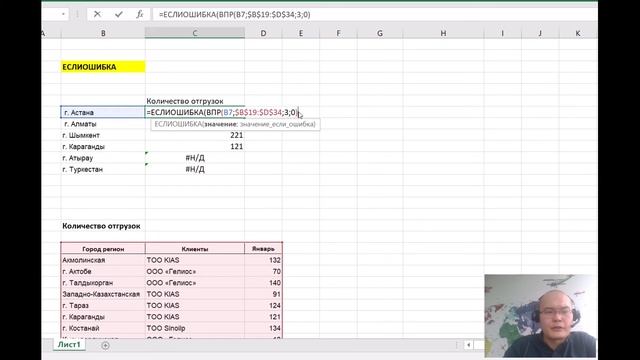Select column E header
Screen dimensions: 640x360
301,33
